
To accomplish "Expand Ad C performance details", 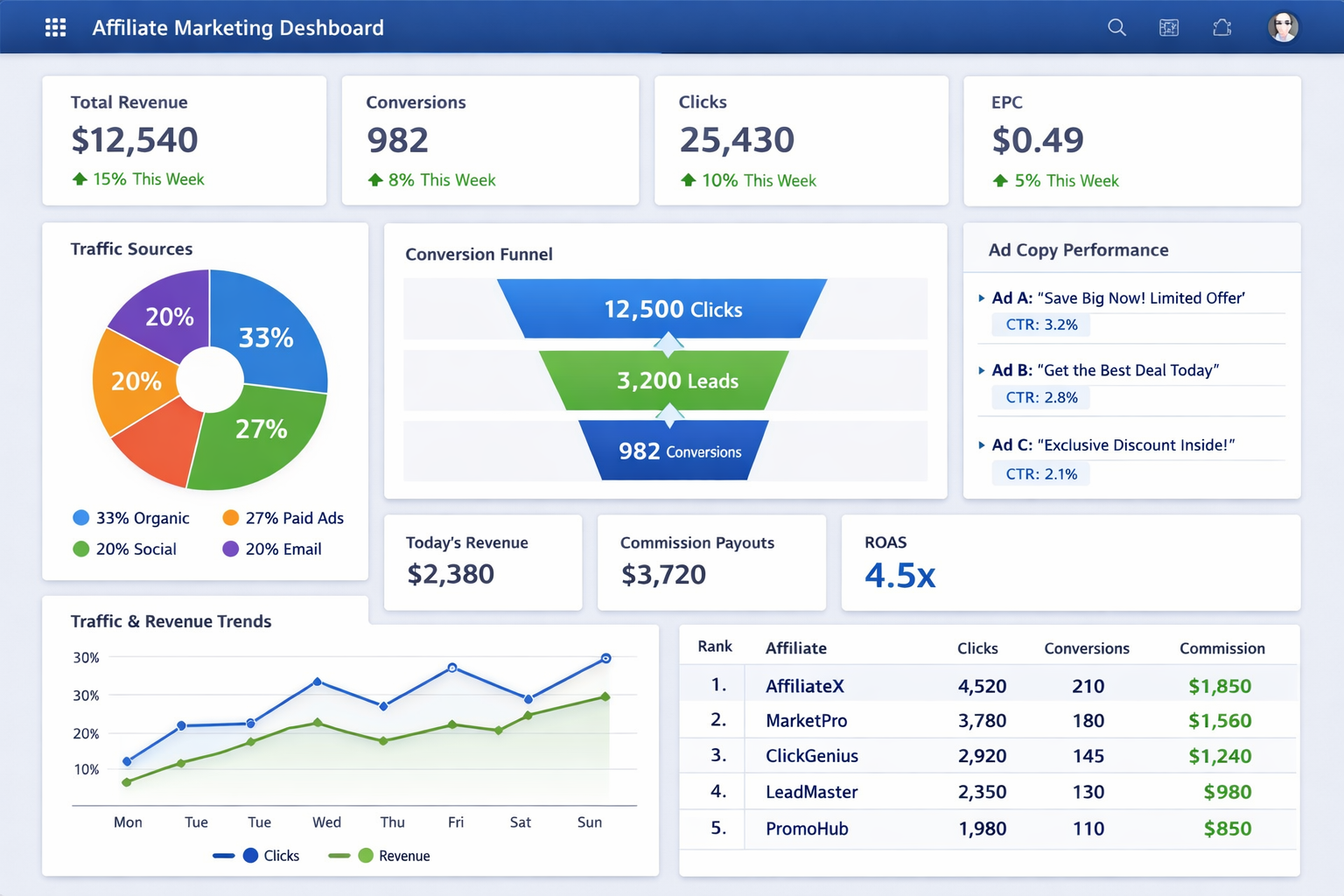I will (982, 444).
